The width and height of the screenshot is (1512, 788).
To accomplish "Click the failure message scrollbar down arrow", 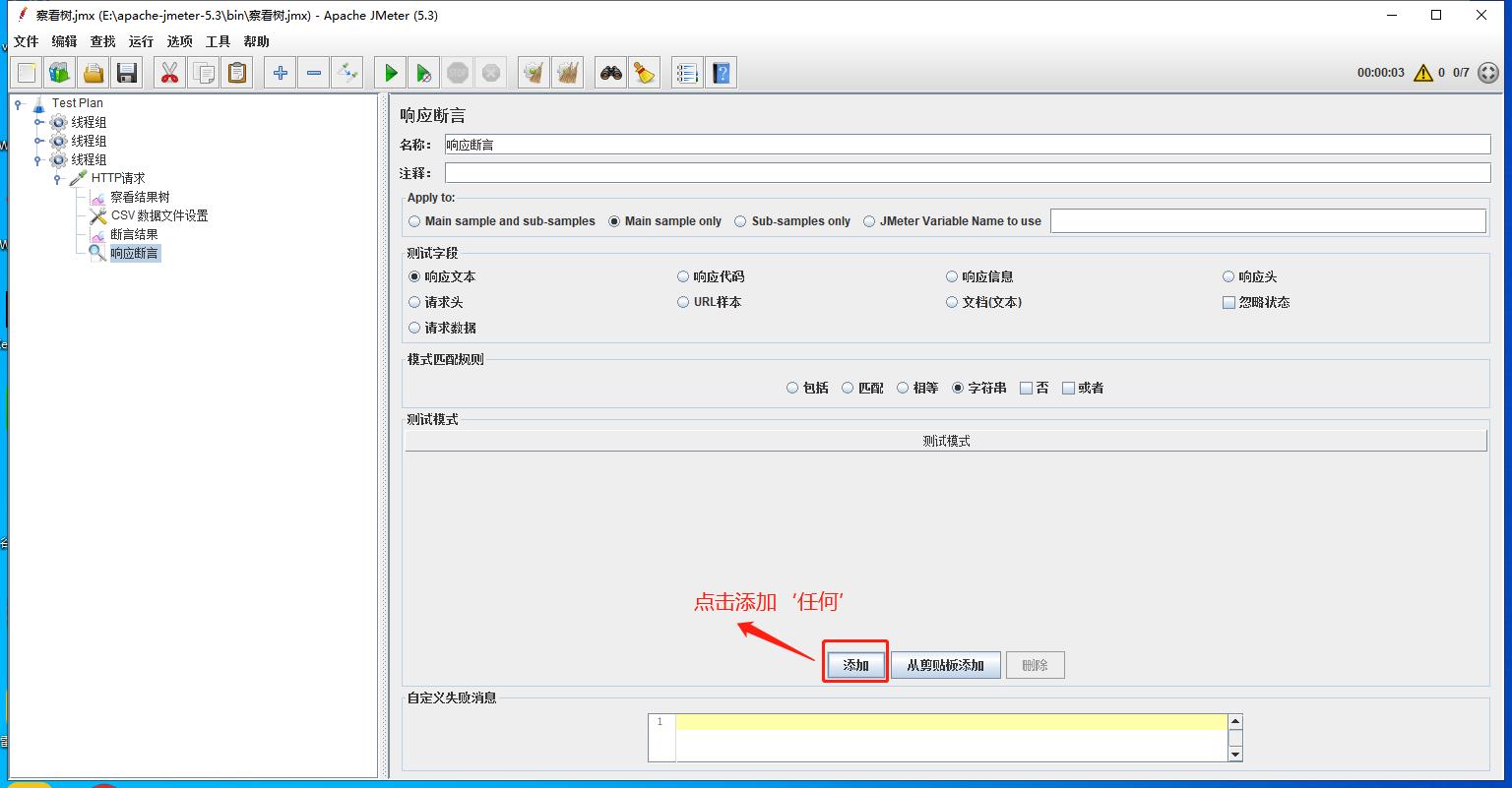I will 1235,754.
